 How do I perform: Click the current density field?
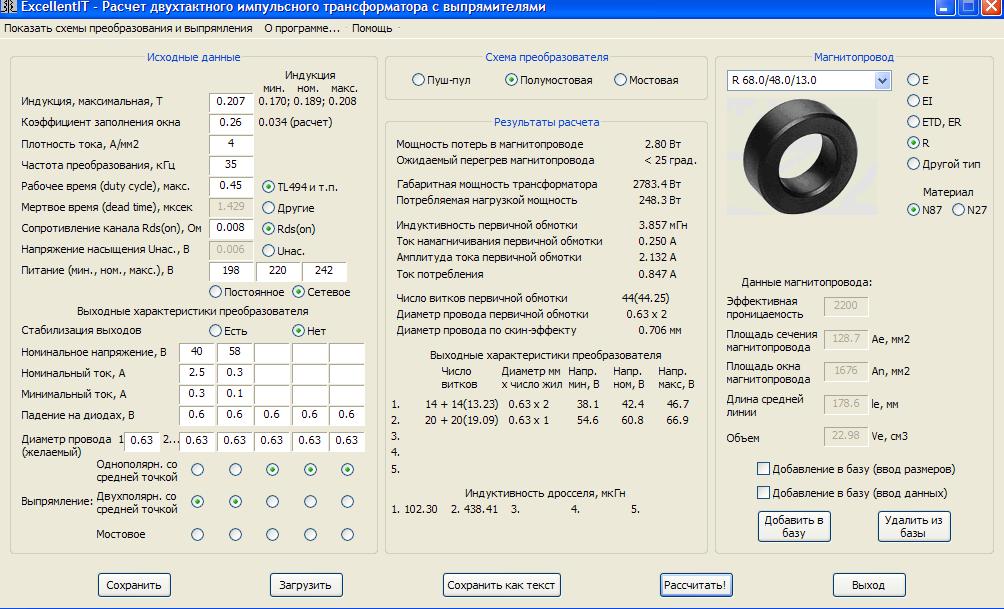[x=231, y=143]
